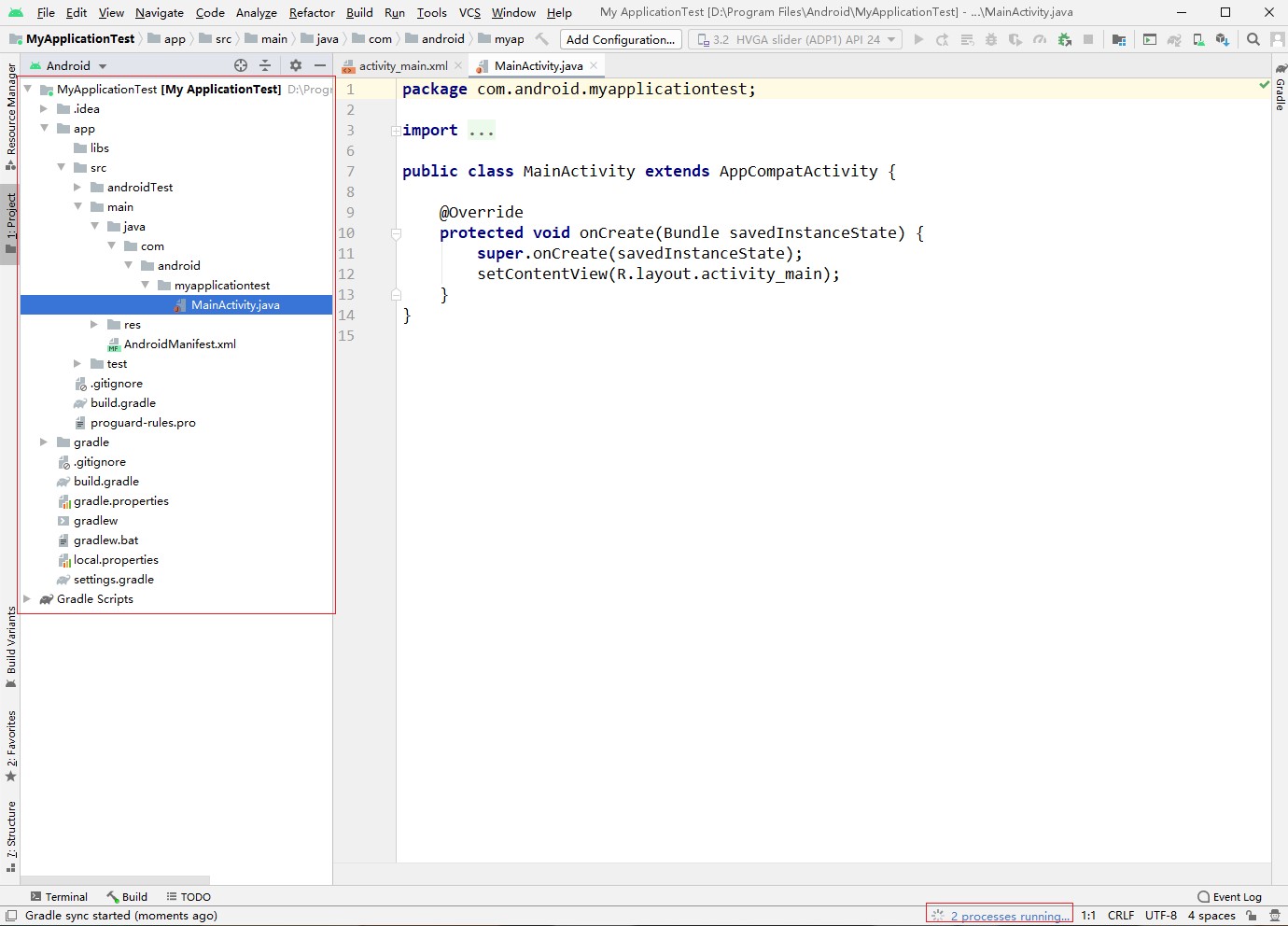Open the Build tool window button

[127, 896]
